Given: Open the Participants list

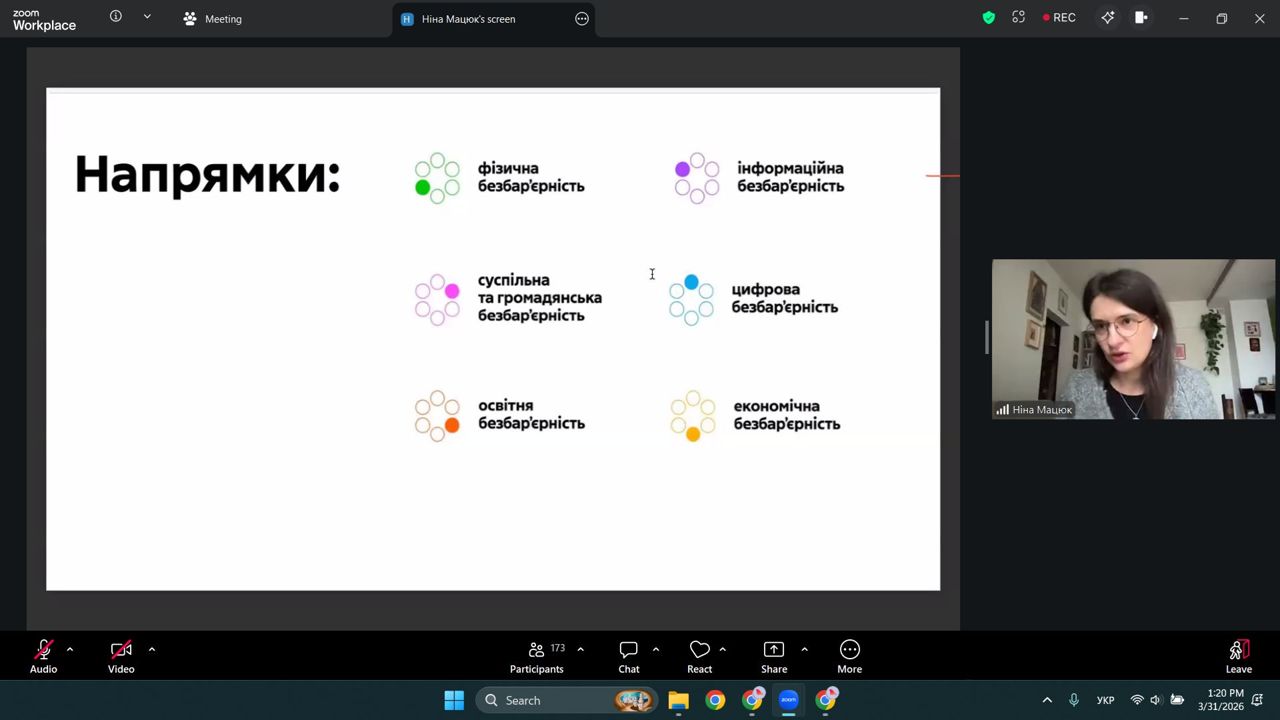Looking at the screenshot, I should pos(537,656).
